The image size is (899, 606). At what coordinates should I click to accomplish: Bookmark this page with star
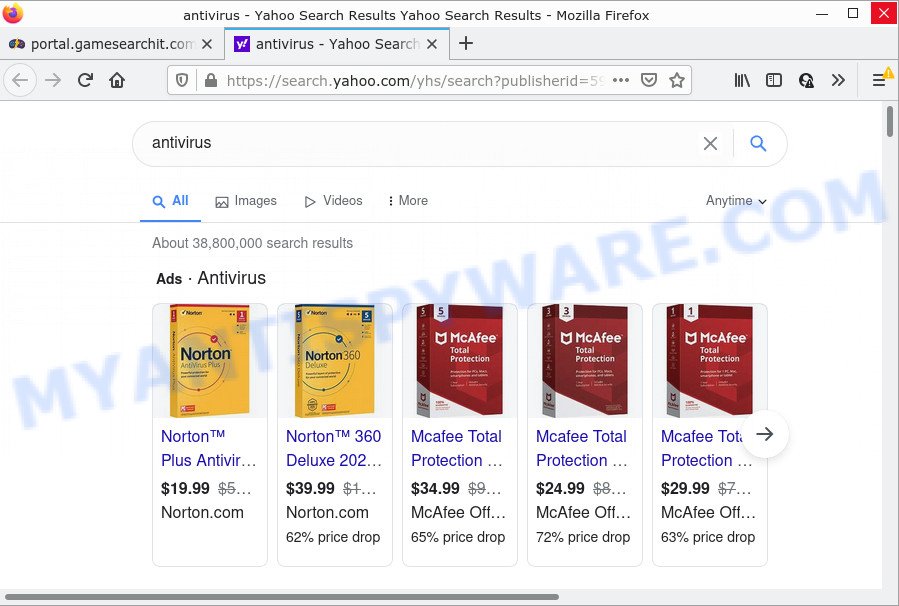677,80
